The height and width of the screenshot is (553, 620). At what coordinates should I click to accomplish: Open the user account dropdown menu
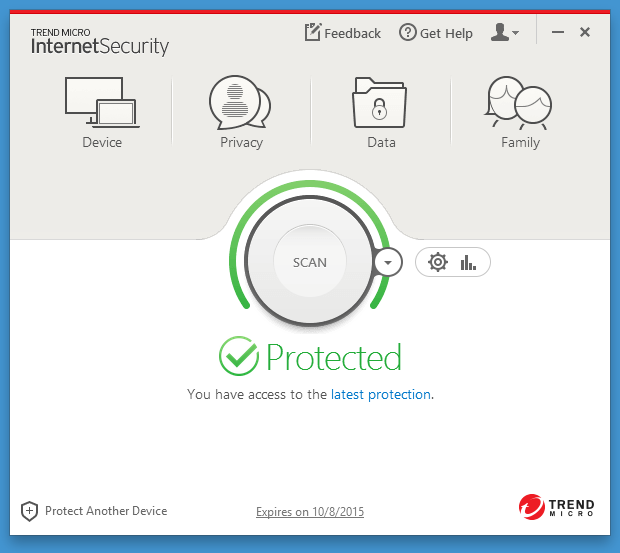point(505,33)
